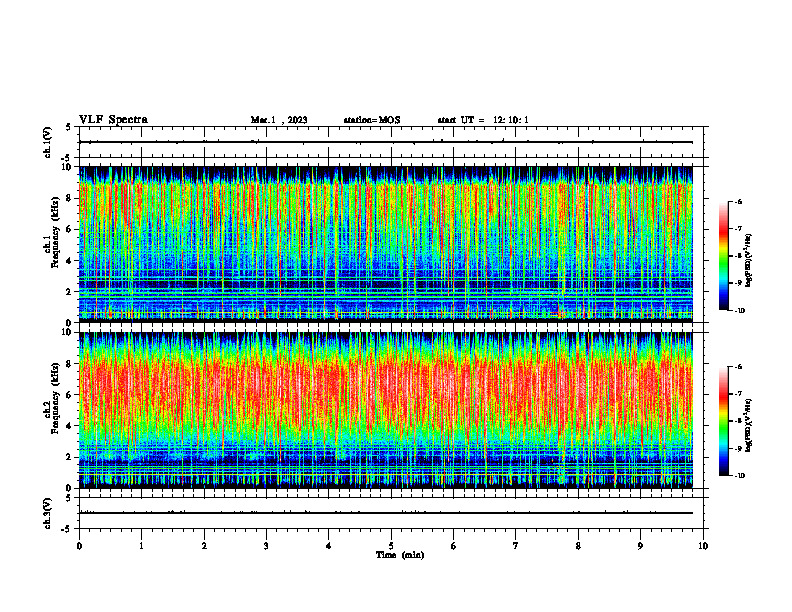Click time axis tick label "5"

click(x=391, y=546)
